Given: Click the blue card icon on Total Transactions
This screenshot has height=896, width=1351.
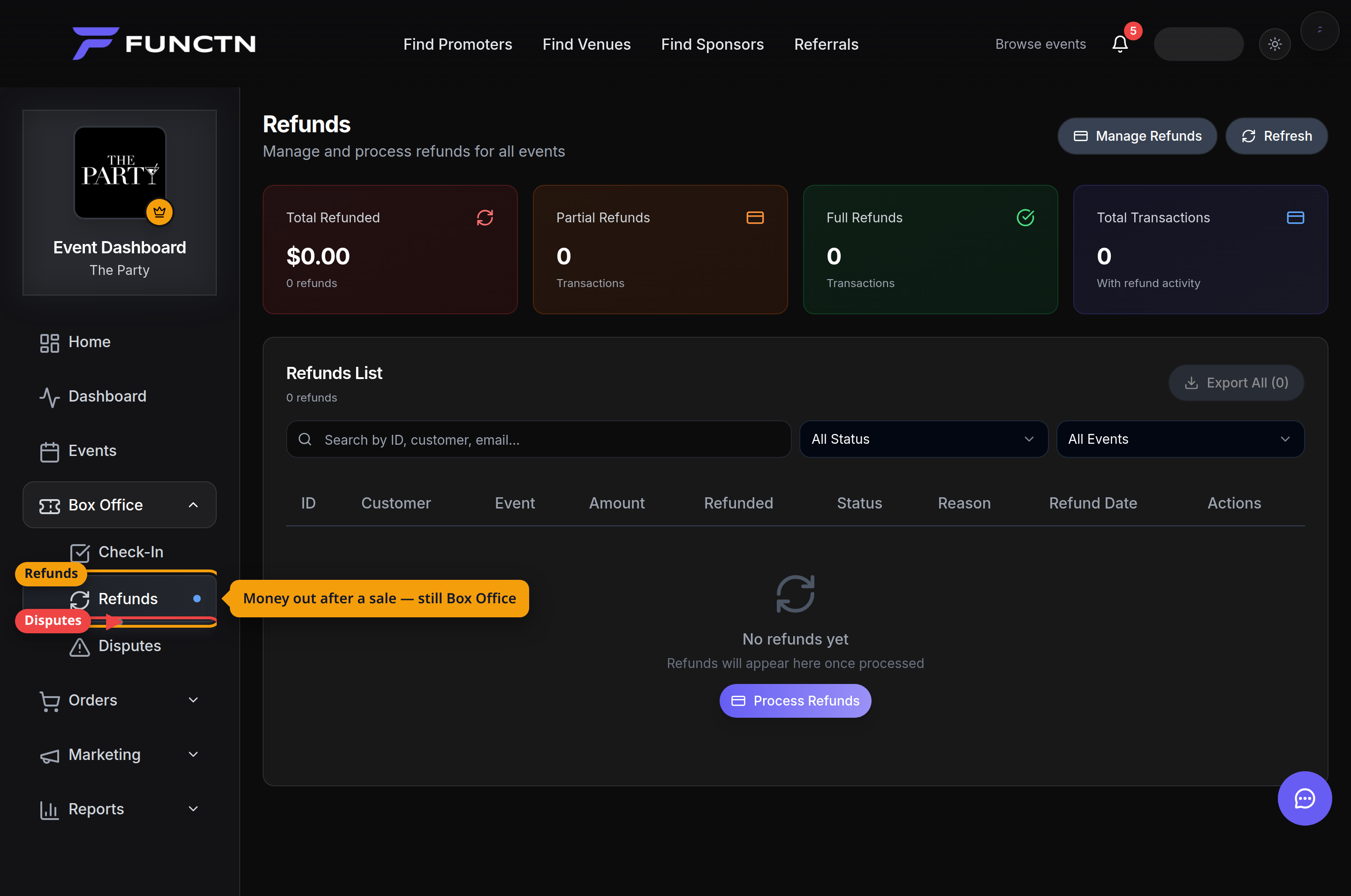Looking at the screenshot, I should (1296, 218).
